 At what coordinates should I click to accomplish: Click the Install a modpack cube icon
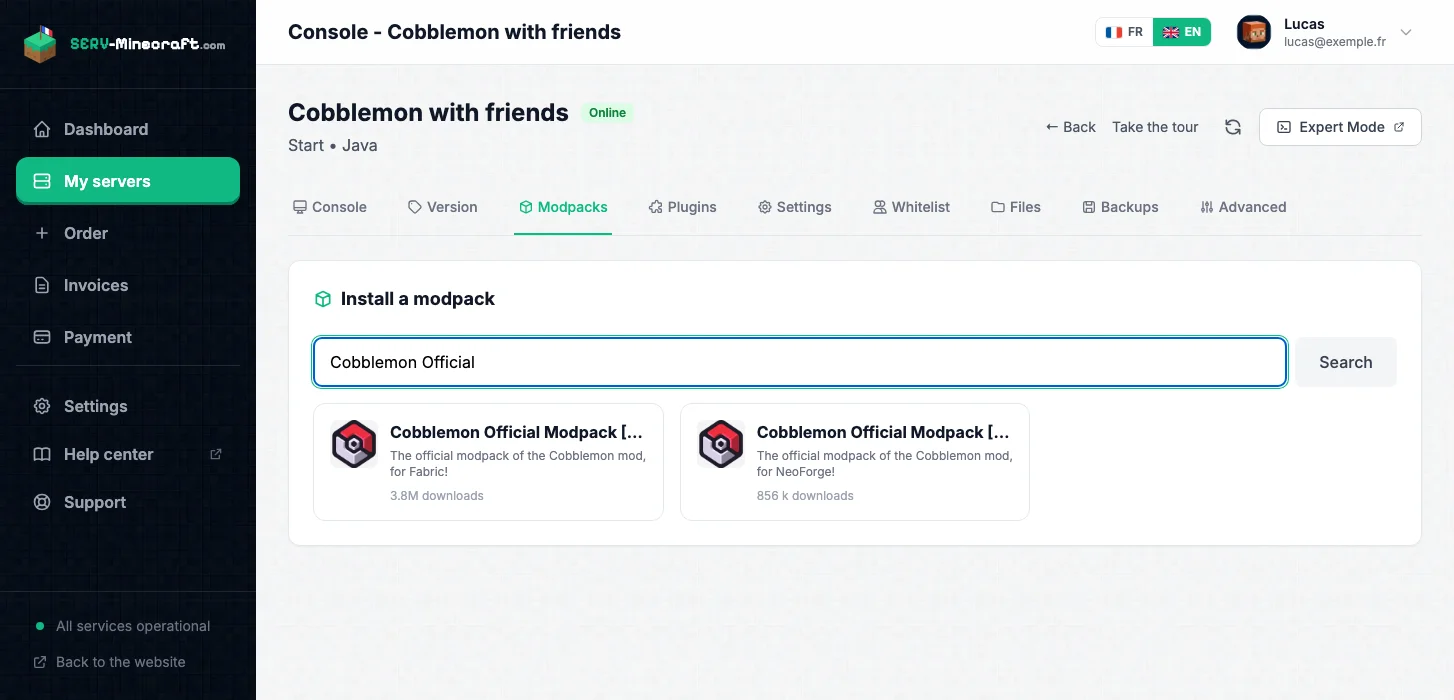pyautogui.click(x=323, y=299)
